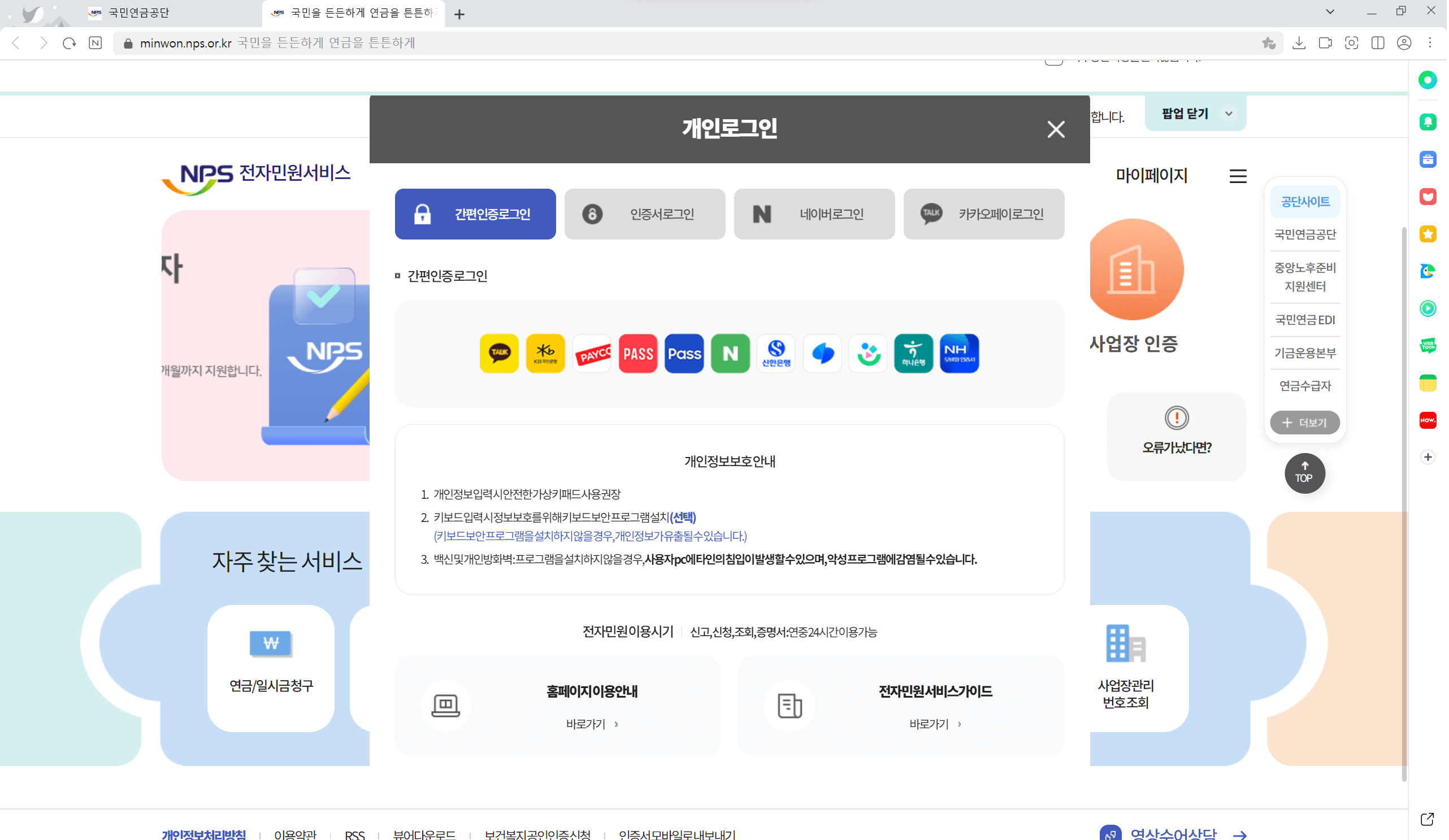Click the 홈페이지이용안내 laptop icon
1449x840 pixels.
tap(446, 706)
